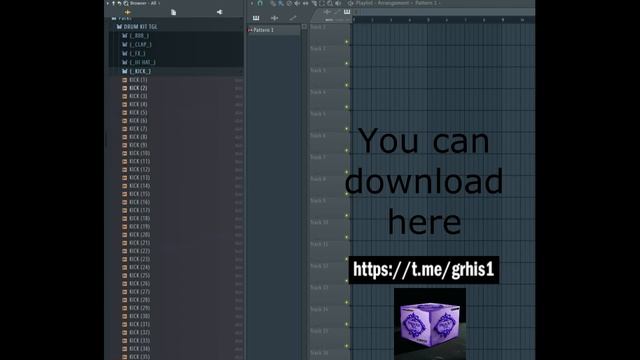
Task: Click the browser search magnifier icon
Action: click(x=126, y=3)
